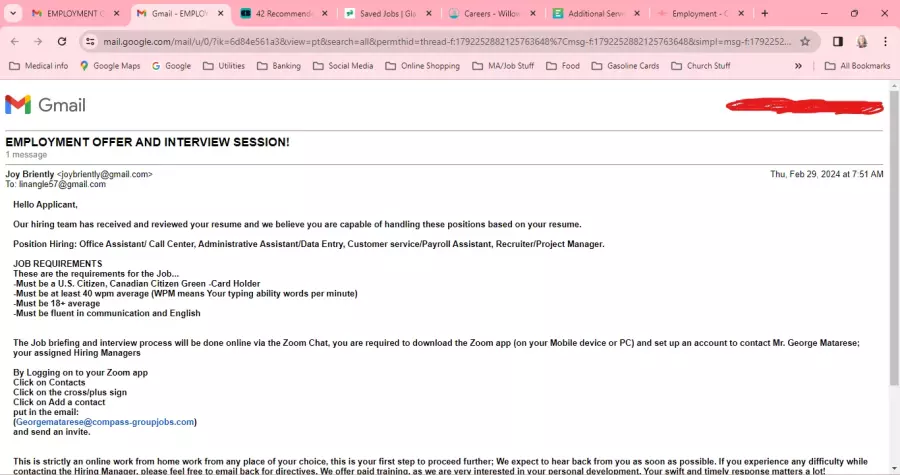Click the address bar URL field
The height and width of the screenshot is (475, 900).
(x=447, y=41)
